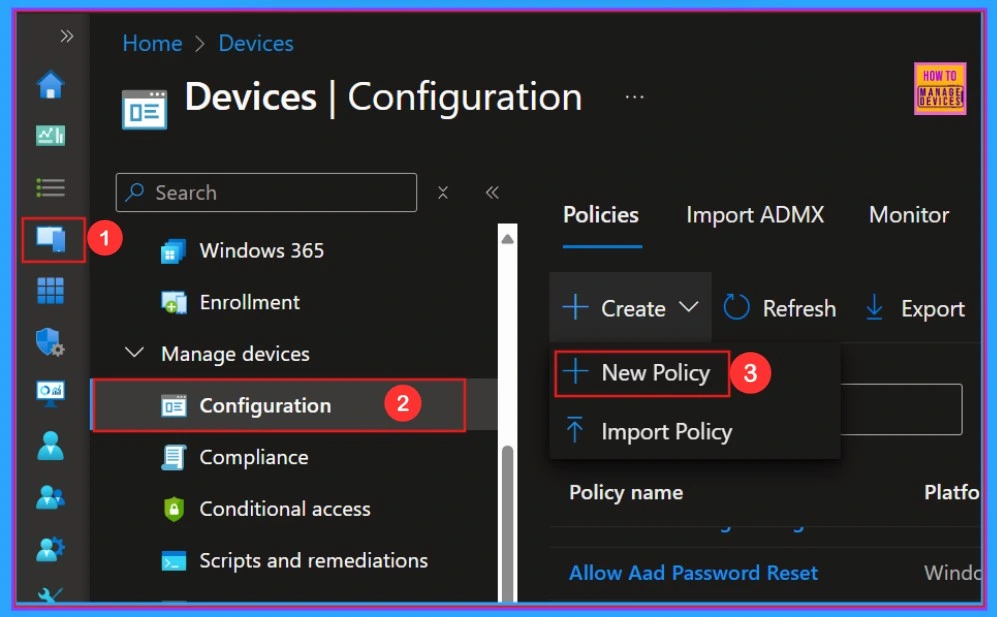
Task: Select the Devices icon in sidebar
Action: coord(51,239)
